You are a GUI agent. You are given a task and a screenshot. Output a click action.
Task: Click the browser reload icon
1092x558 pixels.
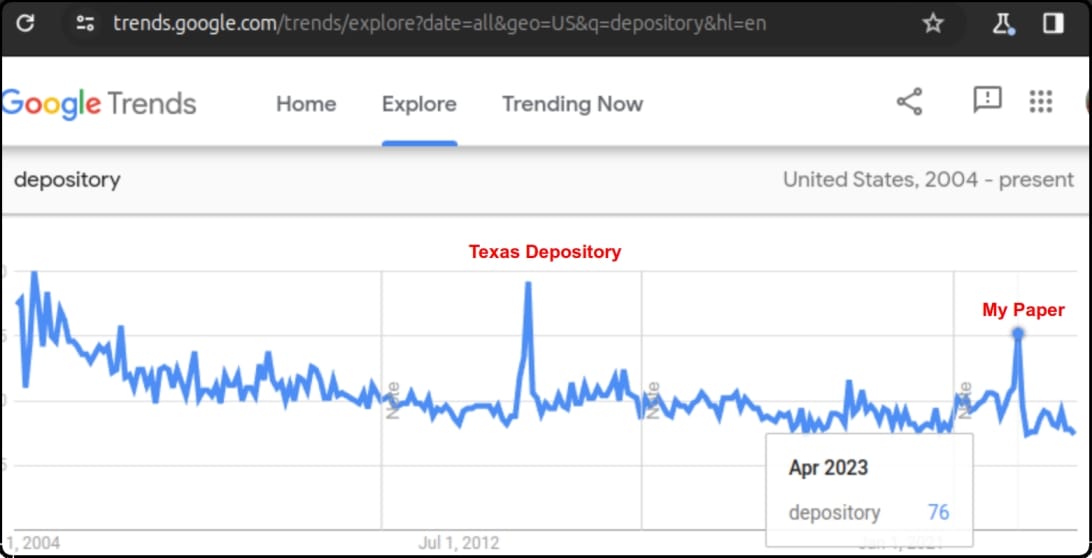(x=25, y=23)
